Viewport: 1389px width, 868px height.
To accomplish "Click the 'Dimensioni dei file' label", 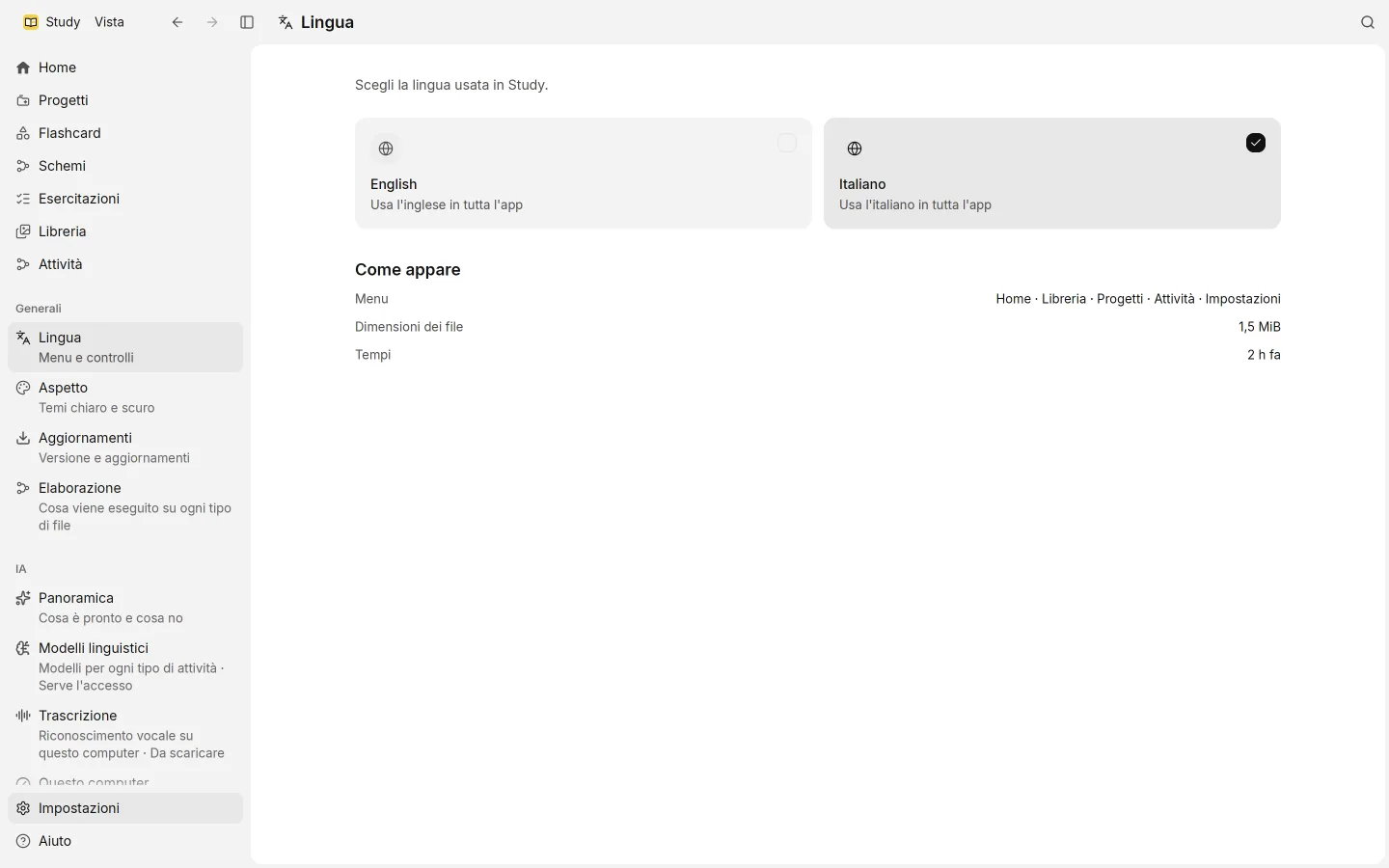I will (x=409, y=327).
